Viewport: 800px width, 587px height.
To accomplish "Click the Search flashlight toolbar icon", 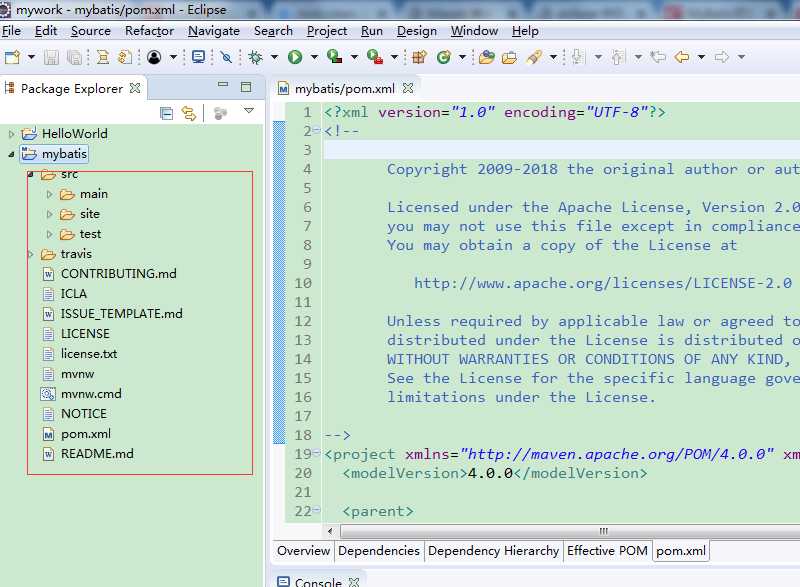I will click(534, 57).
